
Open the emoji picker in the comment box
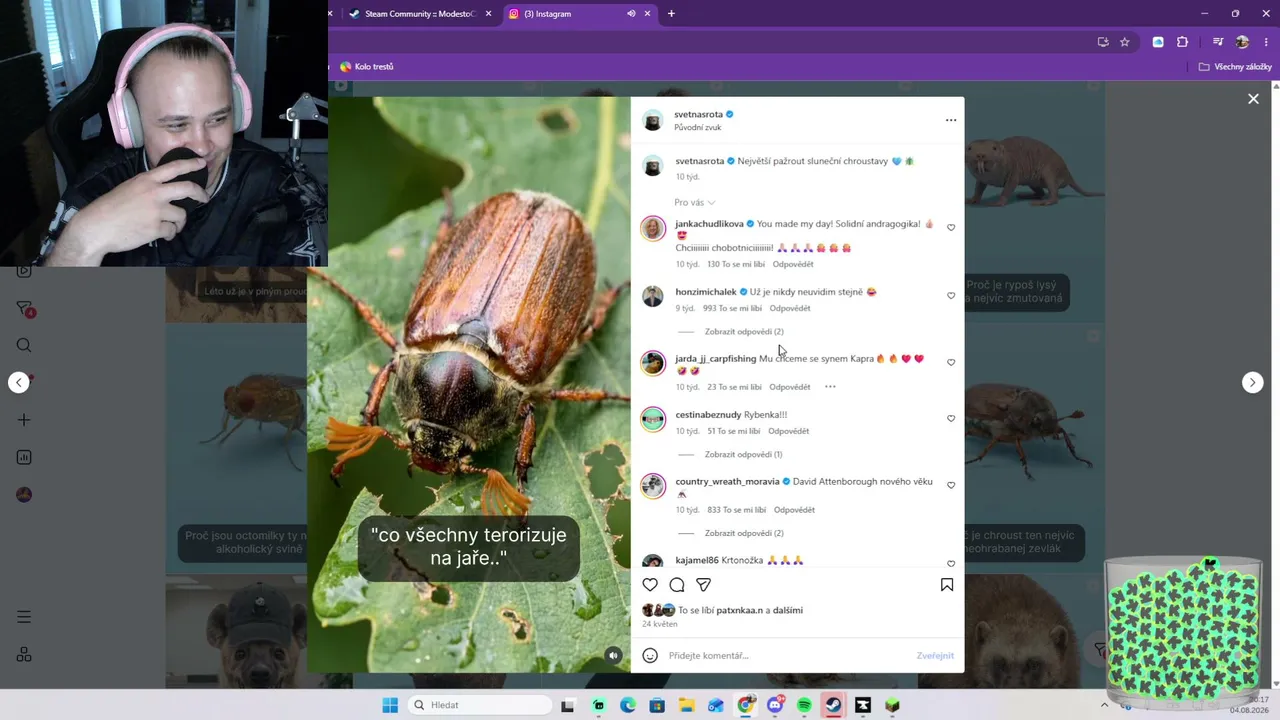point(650,656)
